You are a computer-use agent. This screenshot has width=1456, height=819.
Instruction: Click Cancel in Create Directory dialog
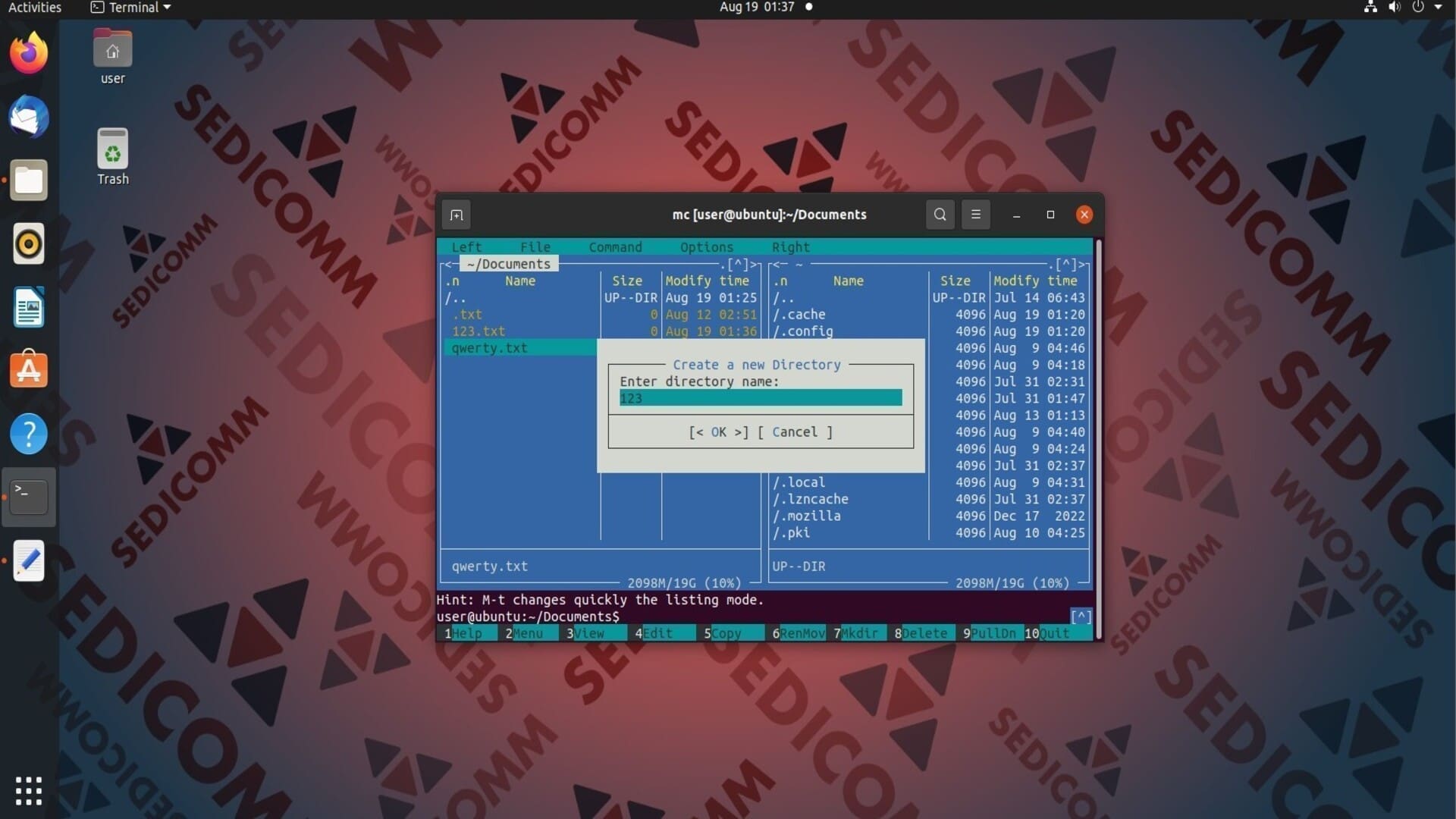(x=795, y=432)
